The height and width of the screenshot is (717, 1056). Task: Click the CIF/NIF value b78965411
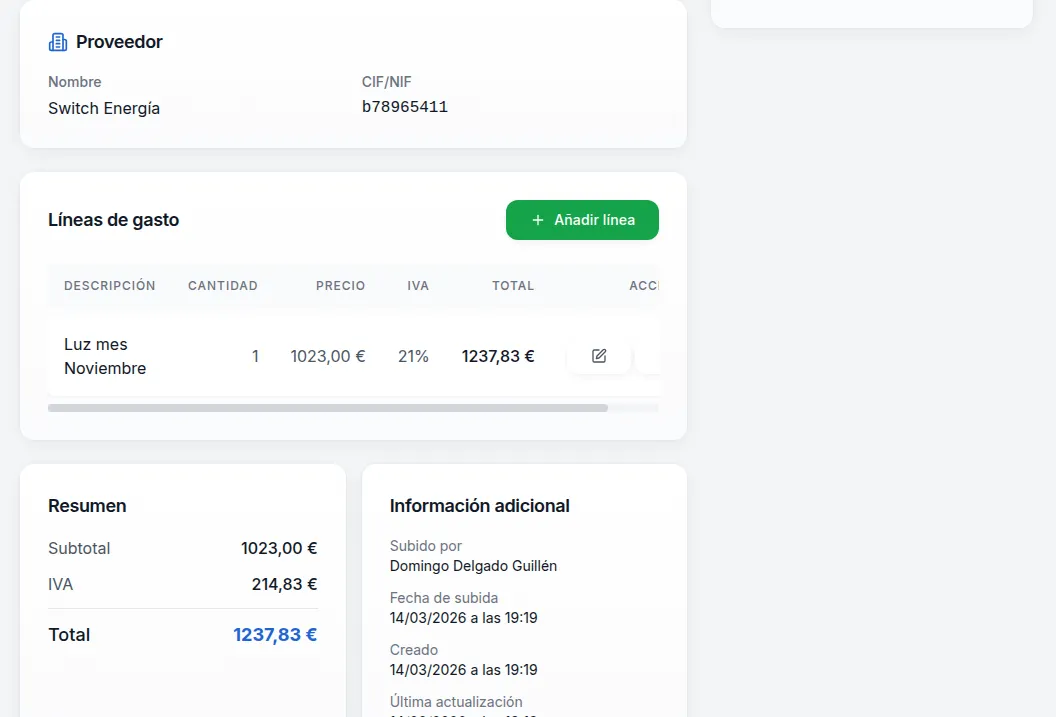pos(405,107)
